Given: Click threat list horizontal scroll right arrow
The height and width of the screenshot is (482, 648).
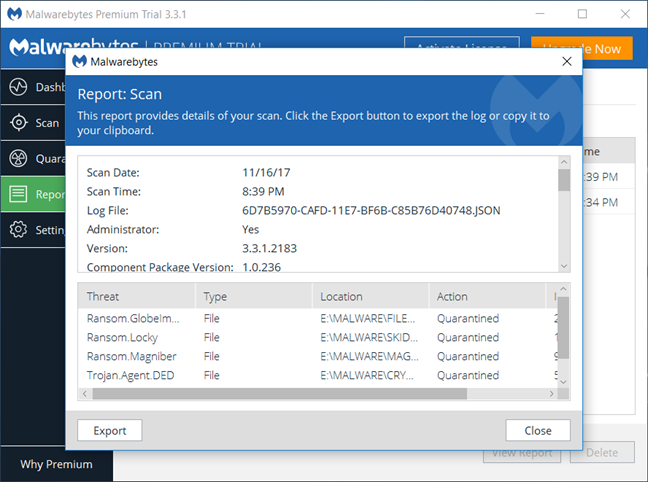Looking at the screenshot, I should [x=551, y=394].
